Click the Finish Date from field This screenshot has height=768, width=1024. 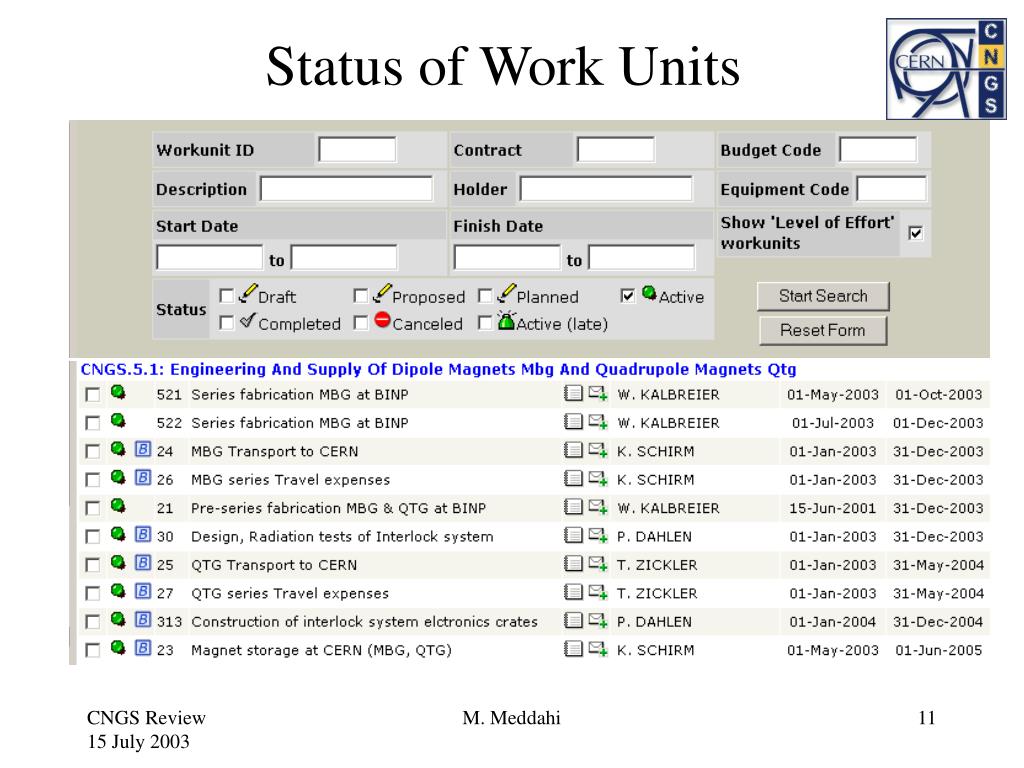click(x=507, y=257)
